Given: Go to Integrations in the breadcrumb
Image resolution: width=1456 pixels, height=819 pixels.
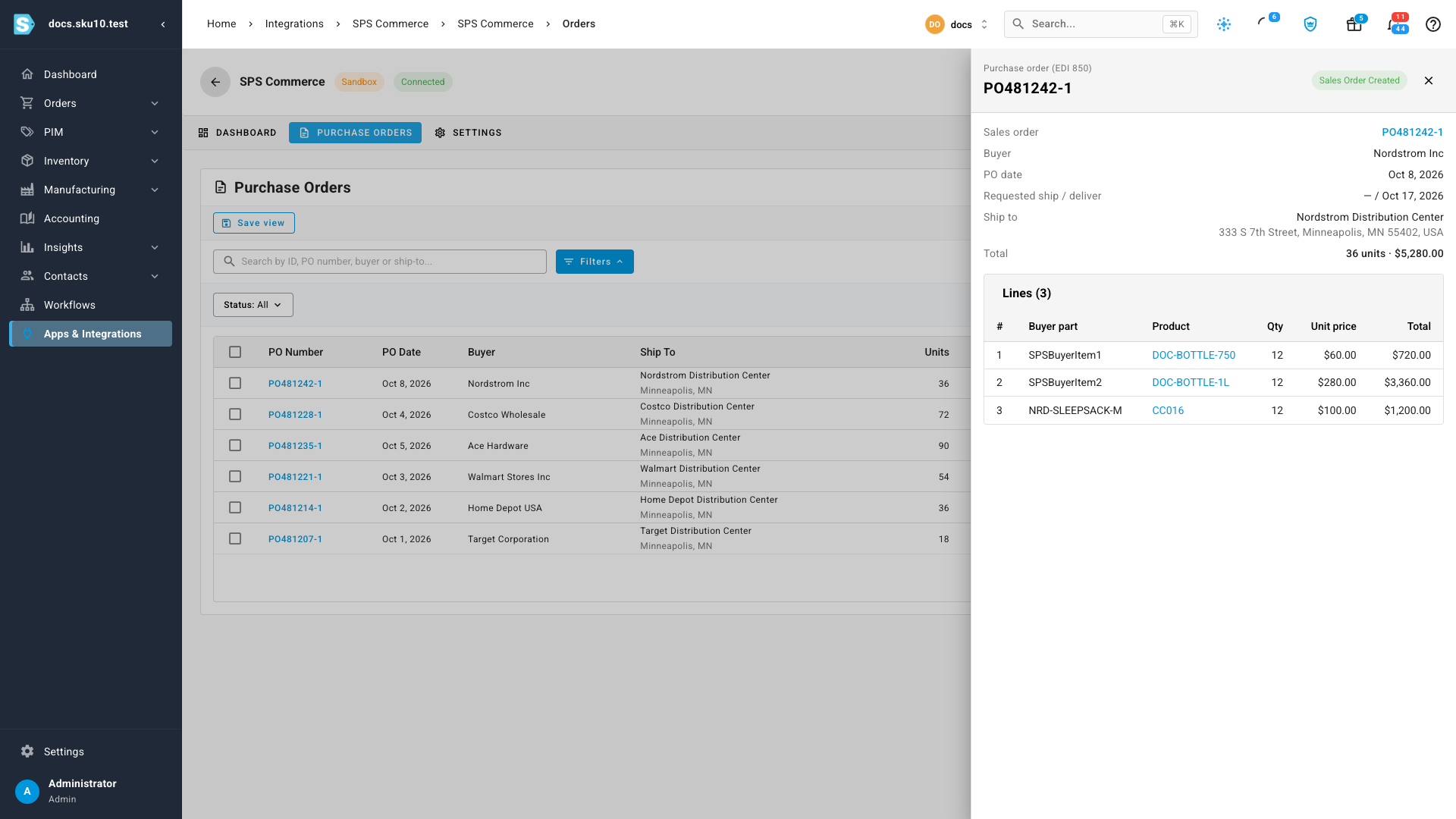Looking at the screenshot, I should [x=294, y=24].
